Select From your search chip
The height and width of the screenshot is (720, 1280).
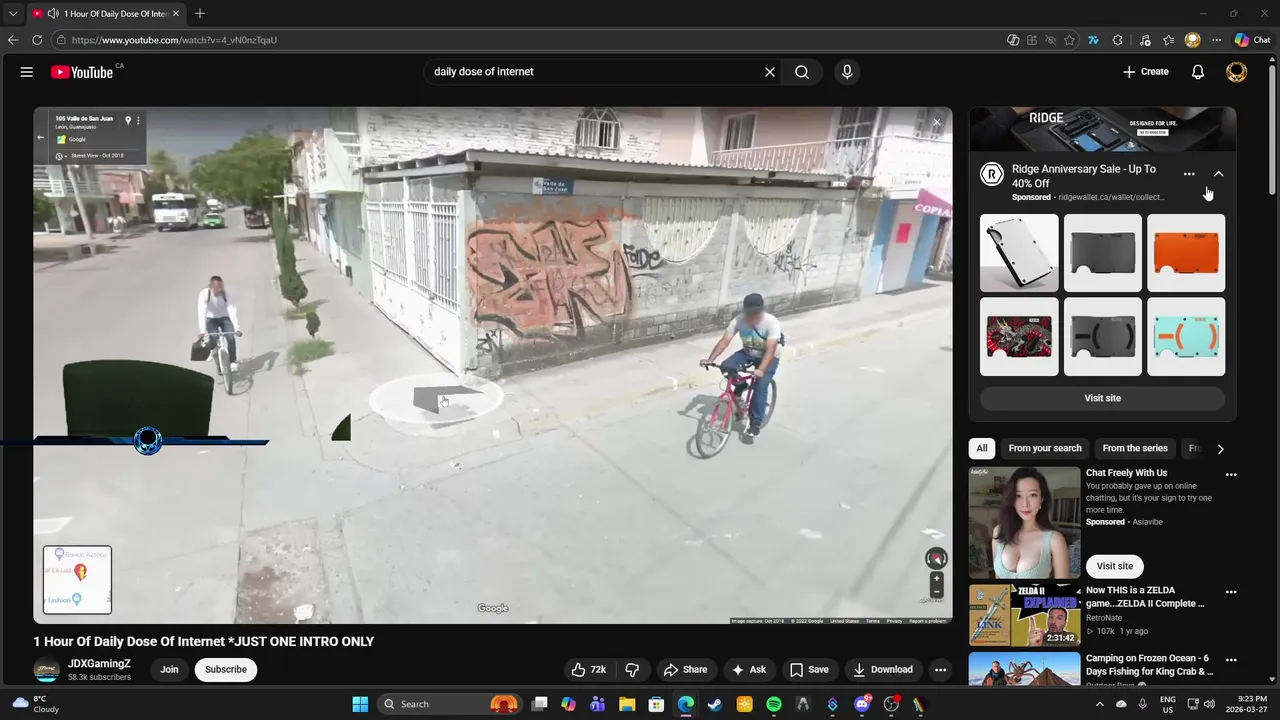click(1045, 449)
